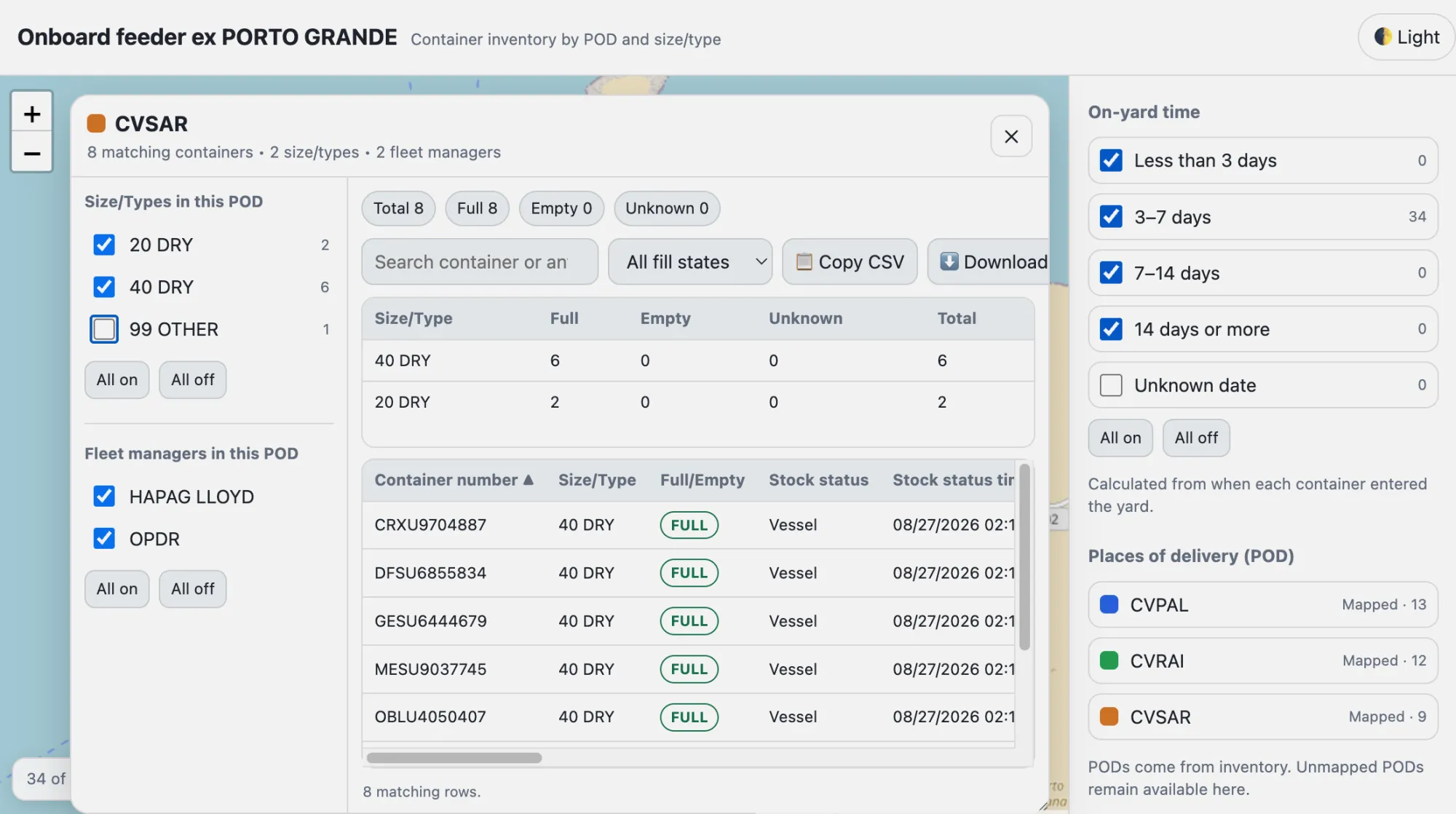
Task: Click All off under Fleet managers
Action: (193, 588)
